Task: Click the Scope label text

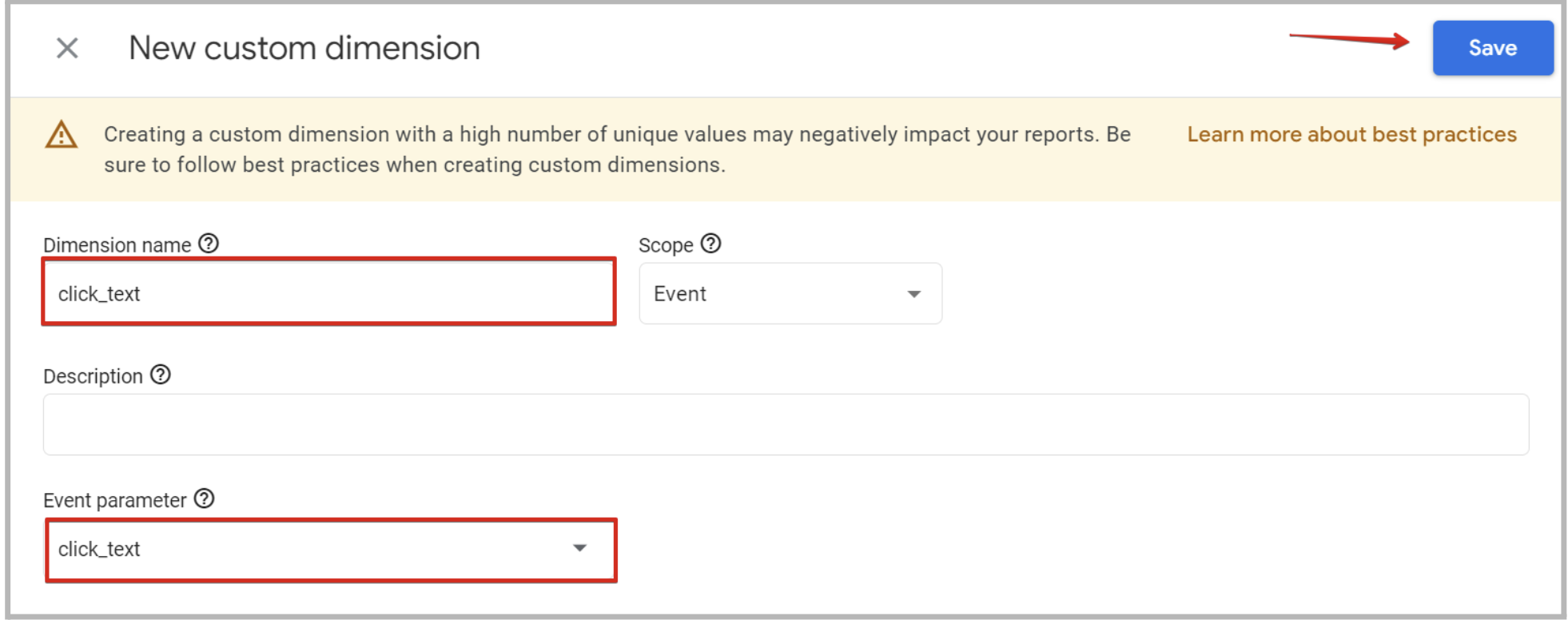Action: [666, 245]
